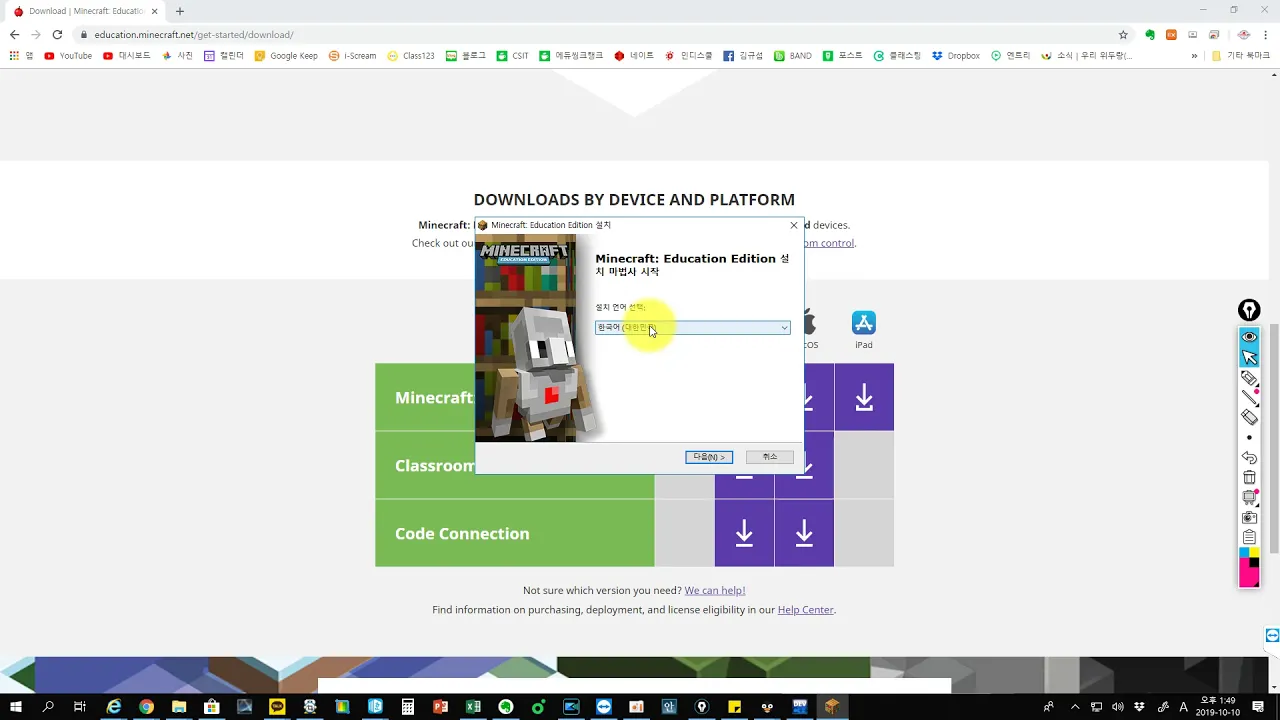1280x720 pixels.
Task: Open a new Chrome tab
Action: click(180, 11)
